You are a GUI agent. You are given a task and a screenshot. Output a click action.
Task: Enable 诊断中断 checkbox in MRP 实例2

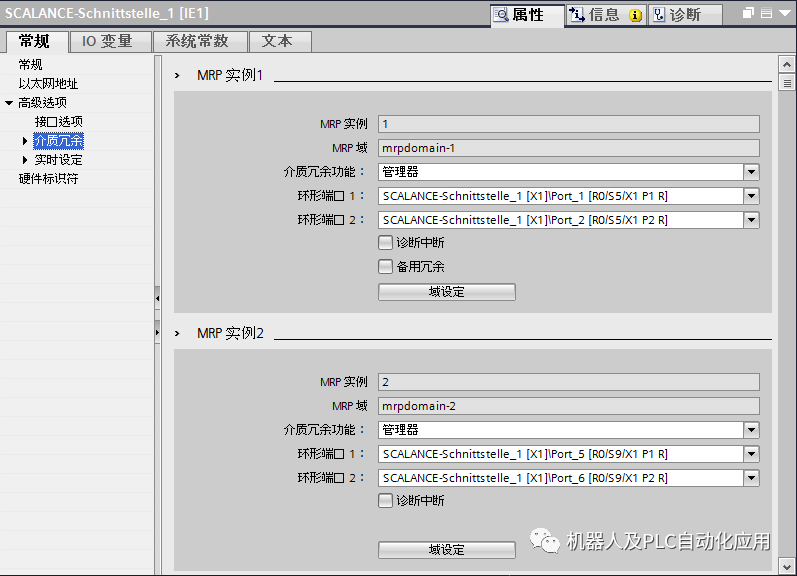point(385,501)
